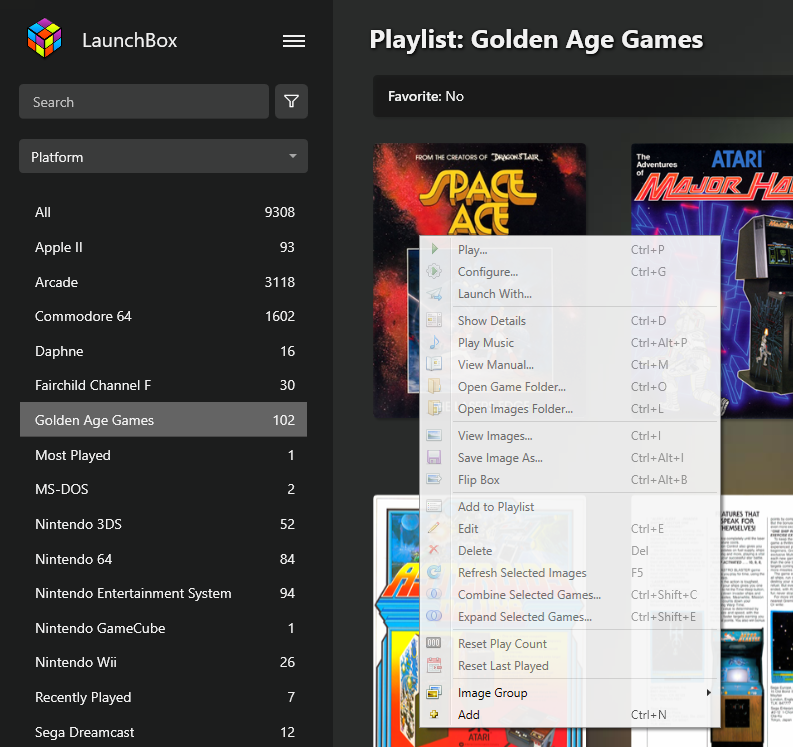Select Fairchild Channel F platform
Image resolution: width=793 pixels, height=747 pixels.
[x=163, y=385]
